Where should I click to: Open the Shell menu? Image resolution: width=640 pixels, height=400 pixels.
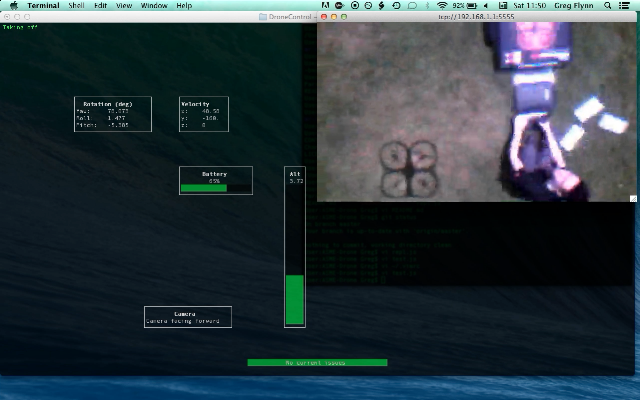click(x=76, y=5)
